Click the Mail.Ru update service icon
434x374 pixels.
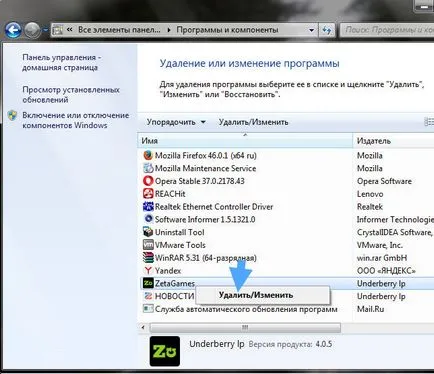[x=148, y=309]
